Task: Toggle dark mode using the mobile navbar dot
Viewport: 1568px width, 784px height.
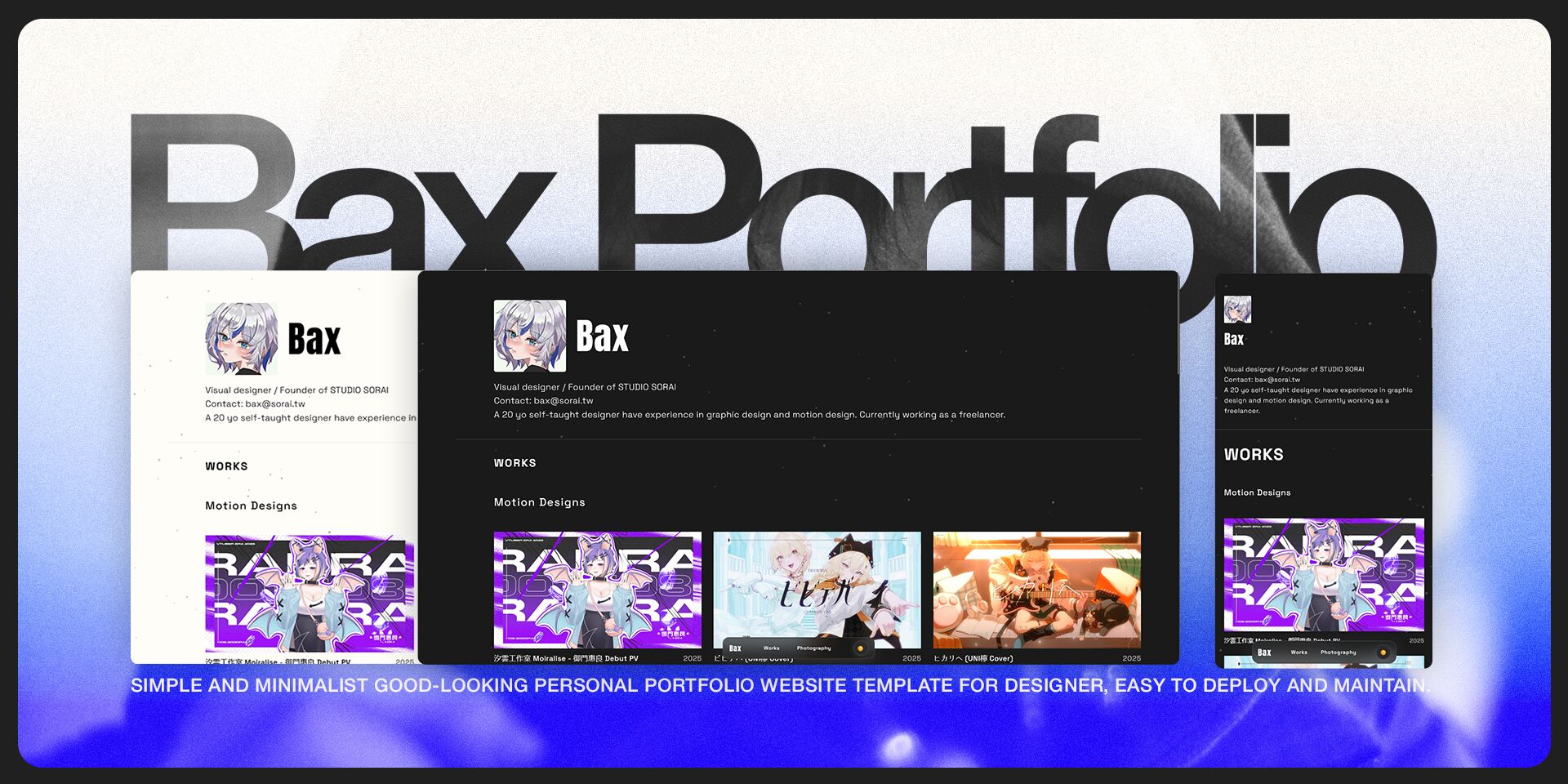Action: [1383, 653]
